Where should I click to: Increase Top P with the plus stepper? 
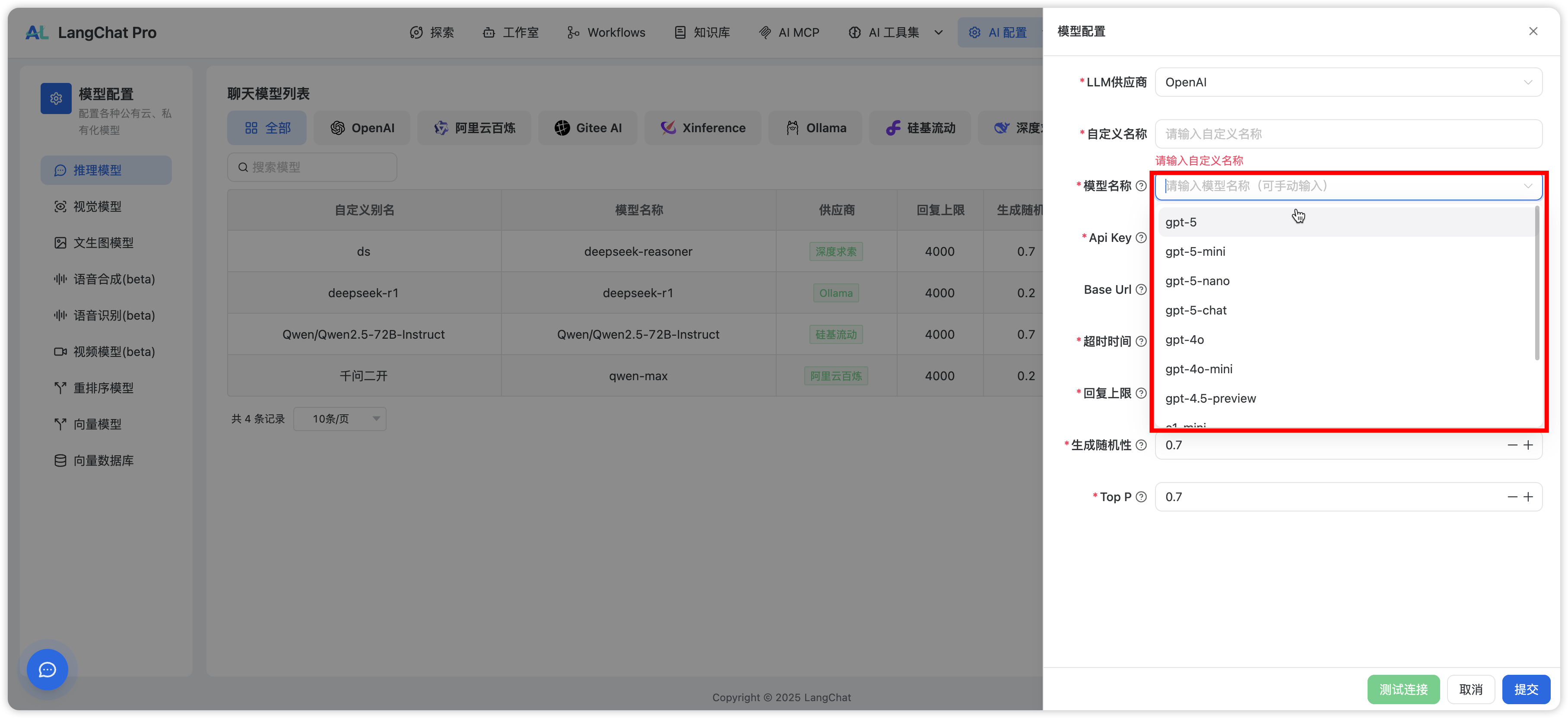(1528, 497)
